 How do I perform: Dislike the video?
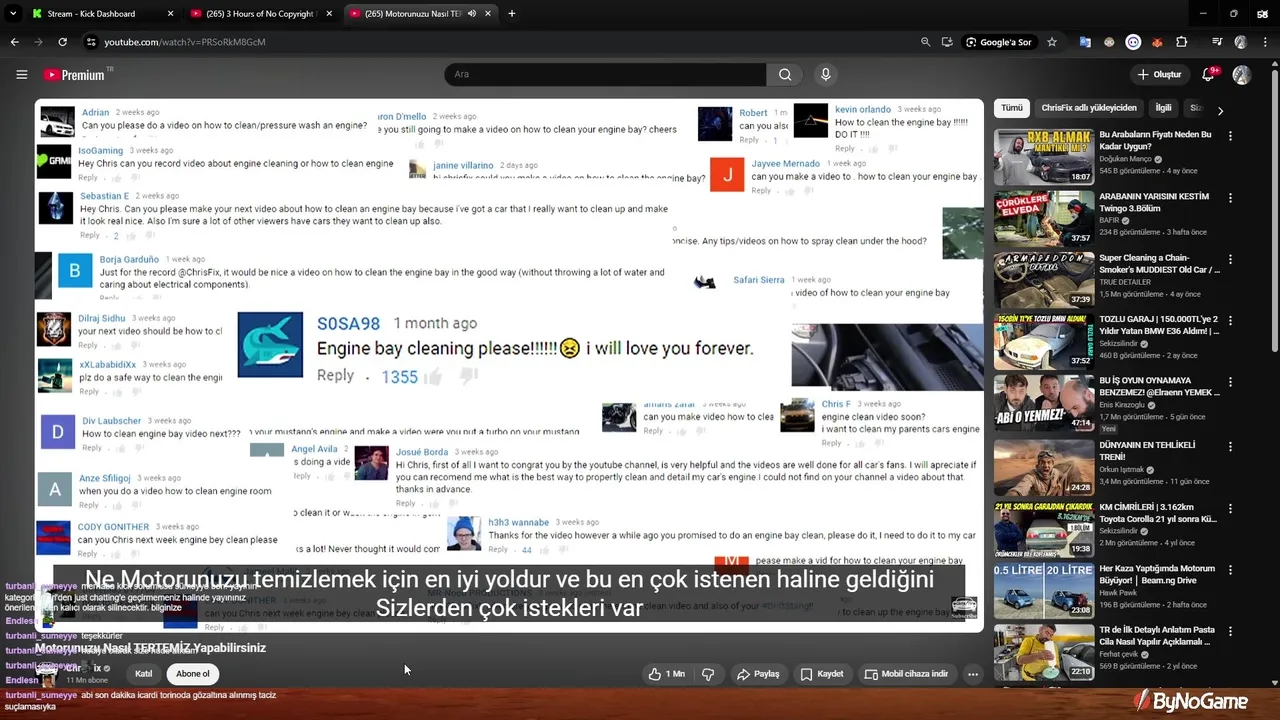point(708,674)
